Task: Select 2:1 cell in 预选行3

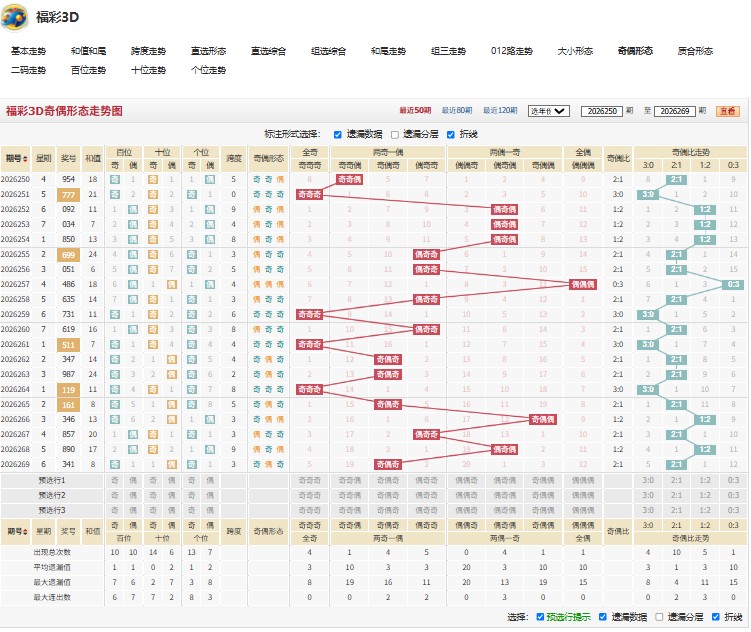Action: pyautogui.click(x=676, y=510)
